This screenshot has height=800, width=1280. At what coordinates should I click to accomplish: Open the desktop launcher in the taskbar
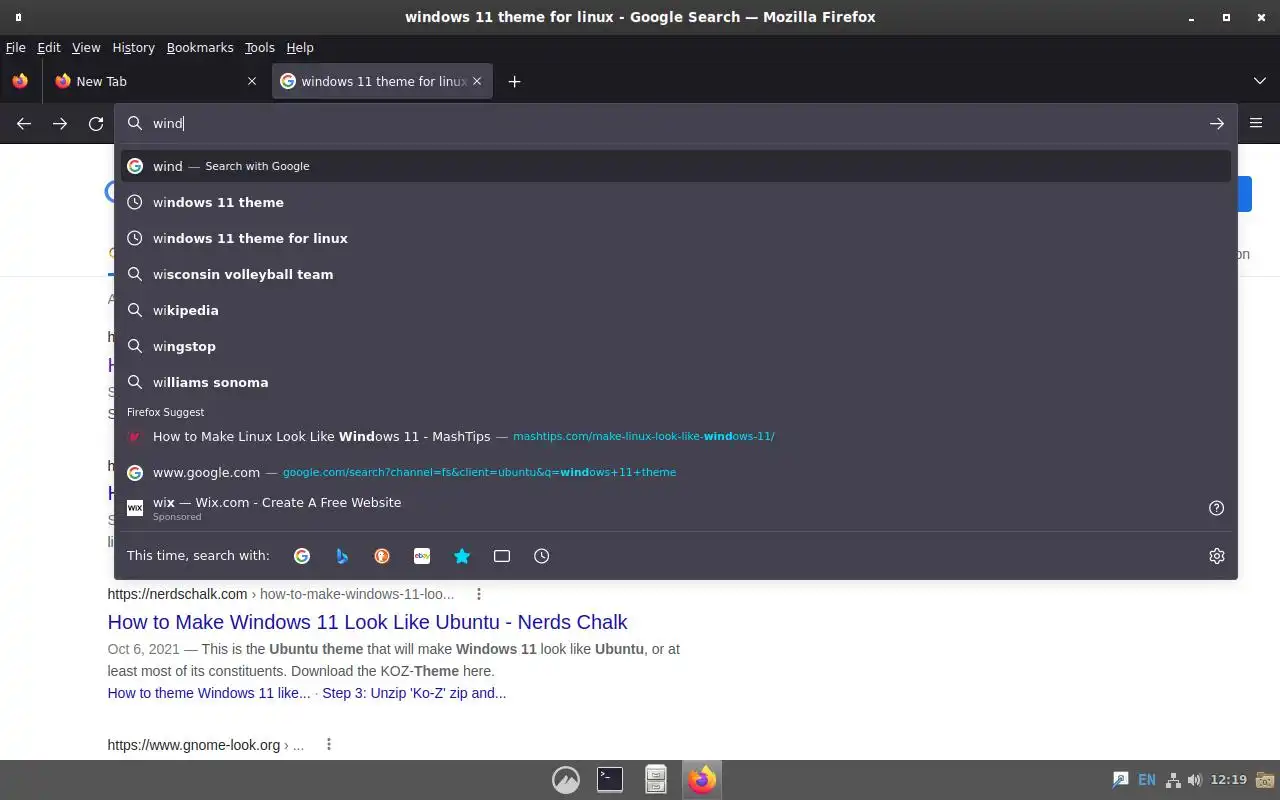[x=566, y=780]
